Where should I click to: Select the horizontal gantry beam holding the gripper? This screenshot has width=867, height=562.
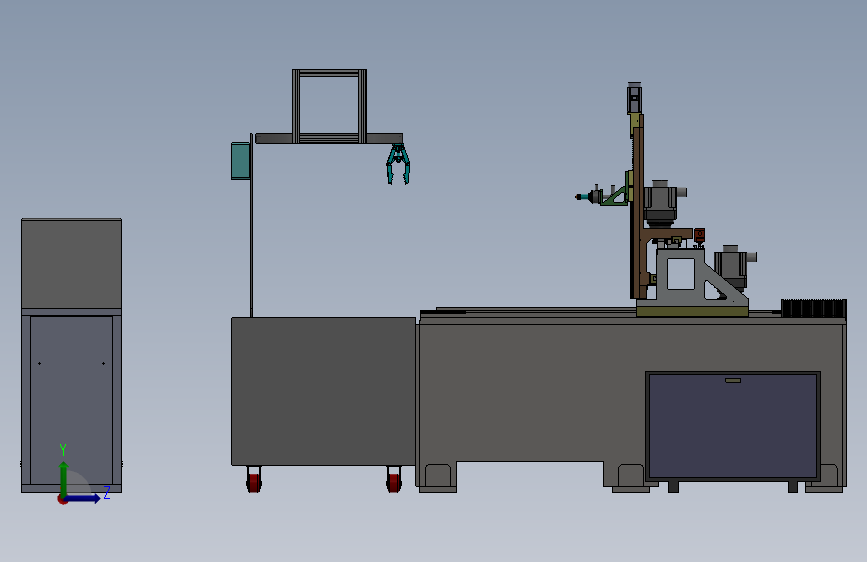pyautogui.click(x=329, y=138)
